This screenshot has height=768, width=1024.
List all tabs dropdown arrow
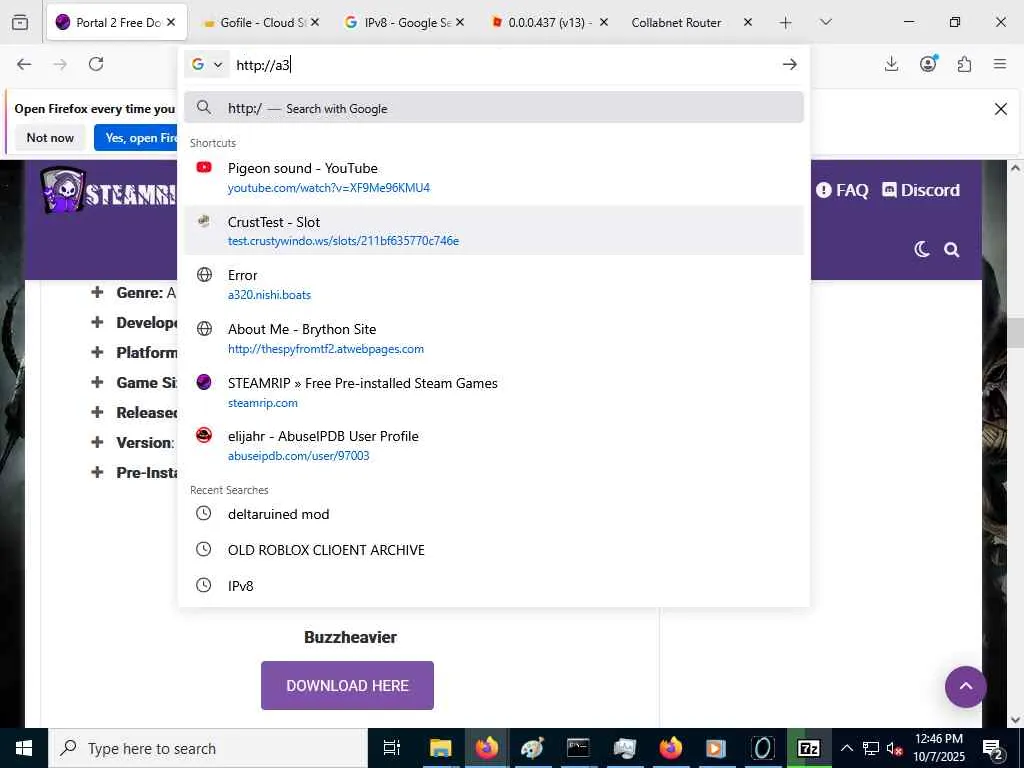825,22
